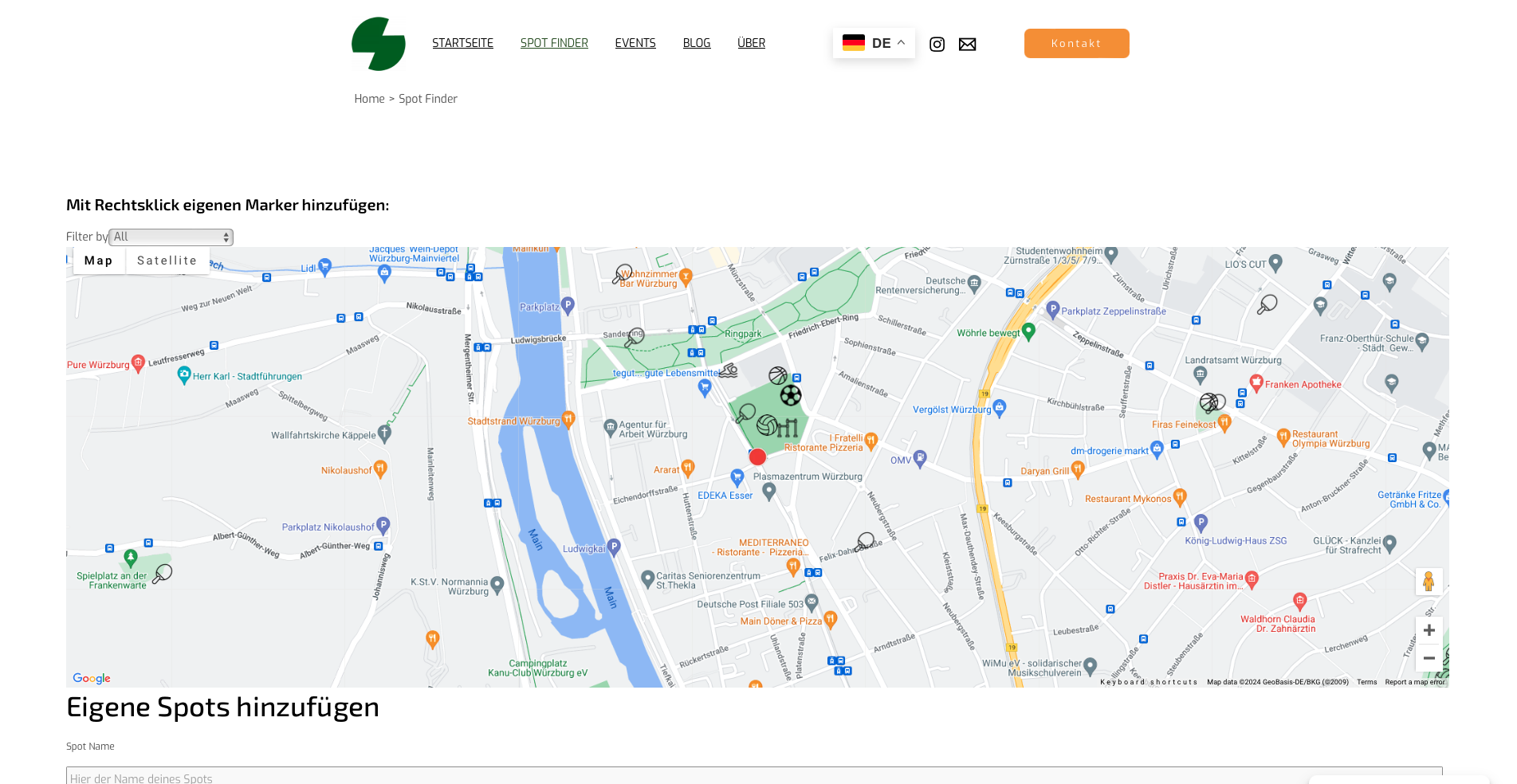Click the Home breadcrumb link
The height and width of the screenshot is (784, 1517).
click(x=369, y=99)
